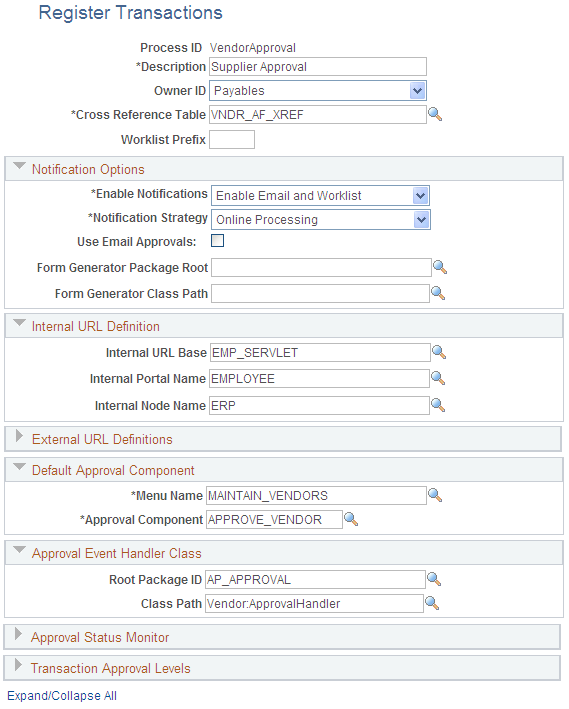
Task: Open lookup for Cross Reference Table
Action: click(x=435, y=114)
